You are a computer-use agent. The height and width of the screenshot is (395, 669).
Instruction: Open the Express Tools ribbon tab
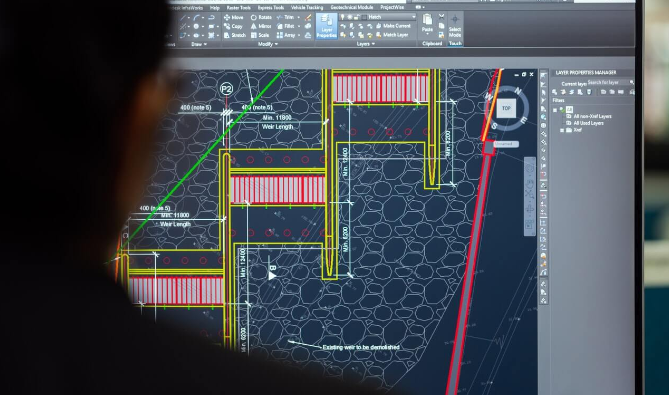[x=271, y=8]
